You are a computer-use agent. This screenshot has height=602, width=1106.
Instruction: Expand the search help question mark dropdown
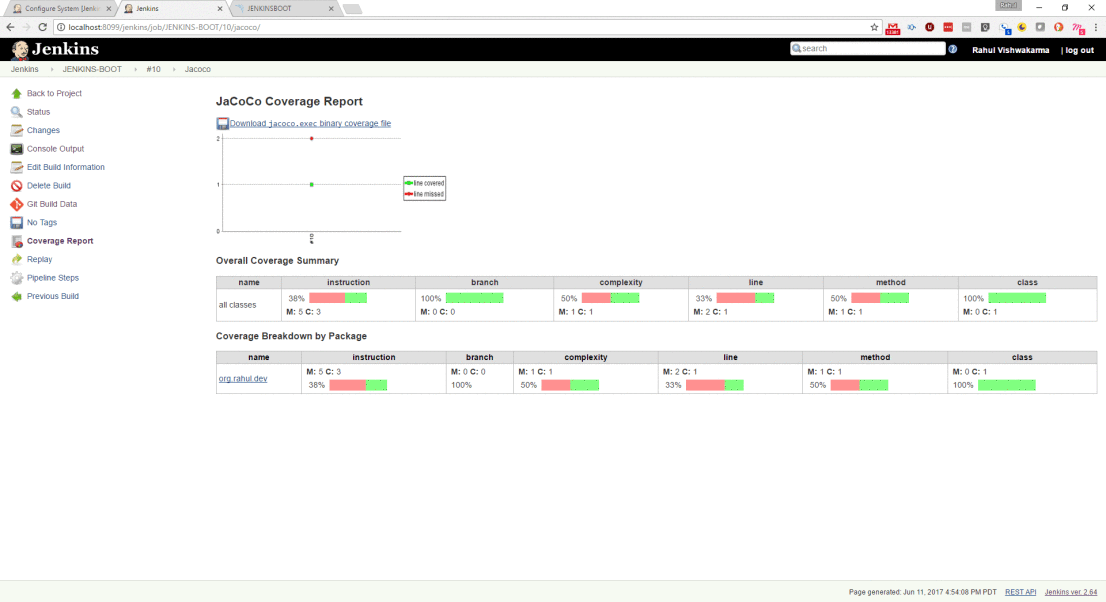tap(953, 48)
